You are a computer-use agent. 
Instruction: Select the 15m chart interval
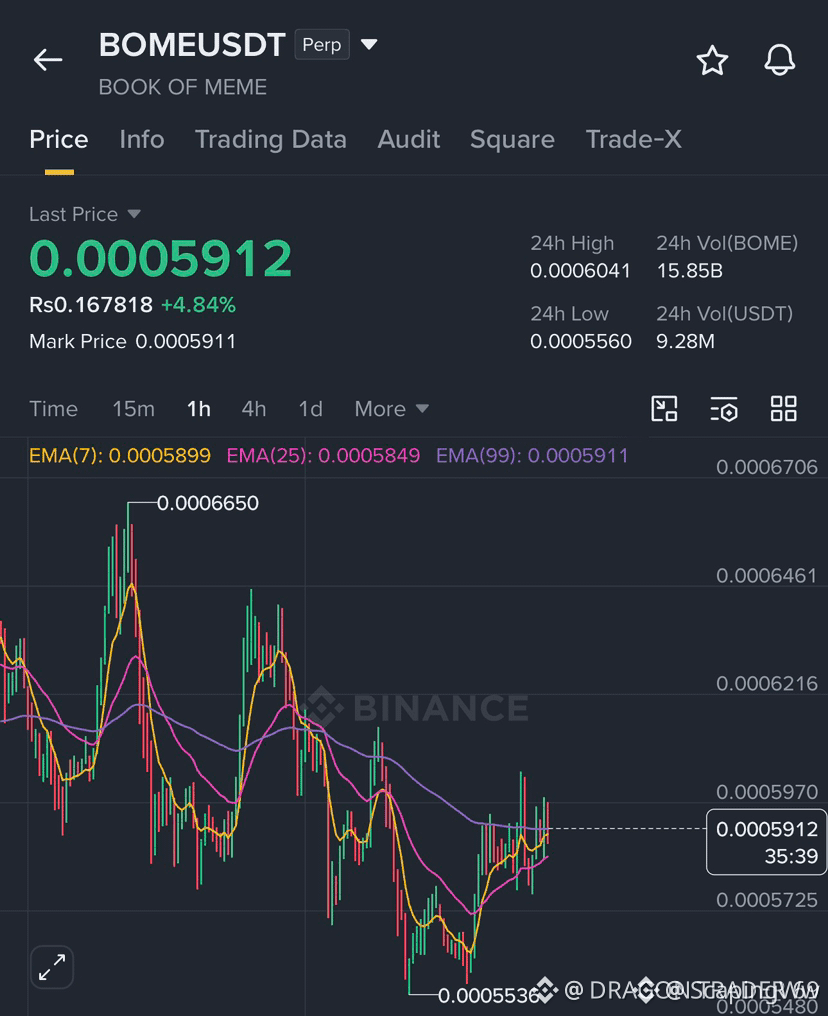tap(133, 409)
